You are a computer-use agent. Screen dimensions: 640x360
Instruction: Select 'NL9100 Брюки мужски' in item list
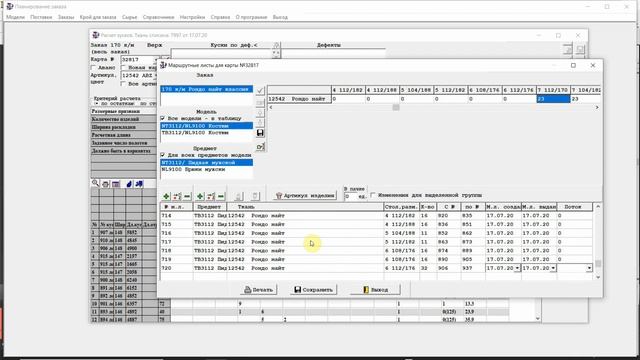(207, 169)
